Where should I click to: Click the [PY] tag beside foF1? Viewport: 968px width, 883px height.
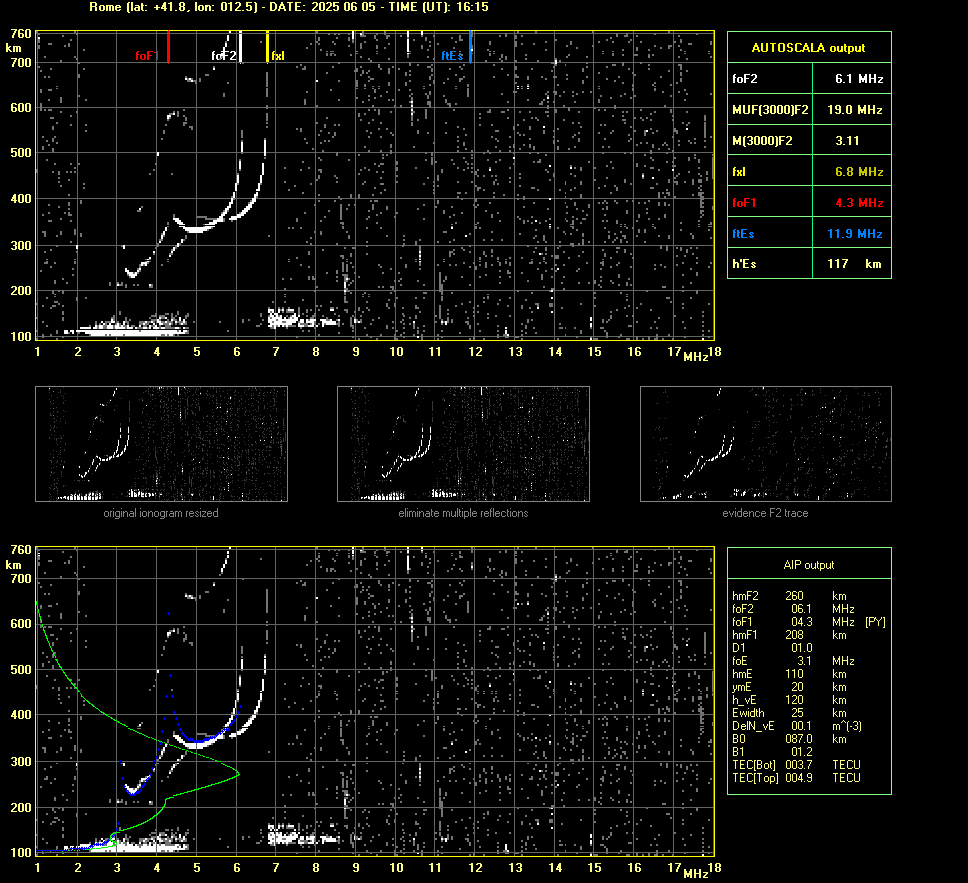pyautogui.click(x=875, y=622)
